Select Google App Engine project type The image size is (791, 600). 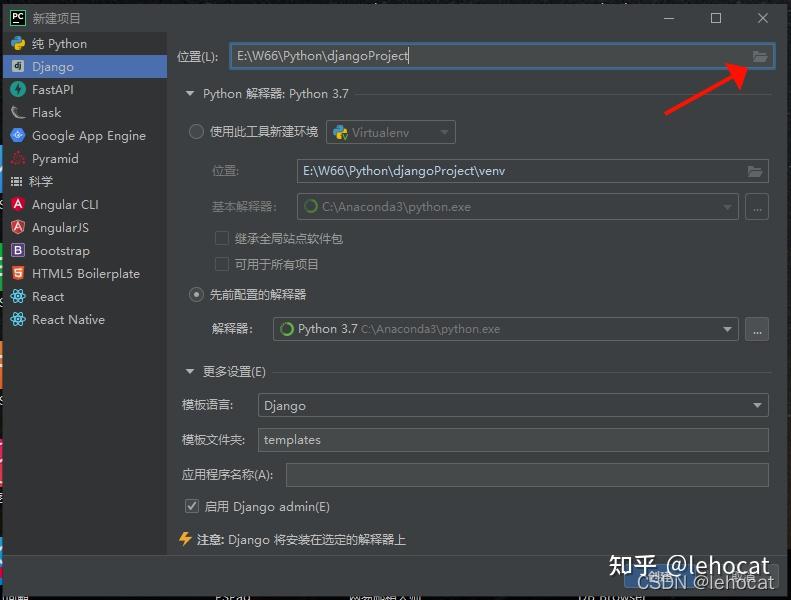[x=85, y=136]
